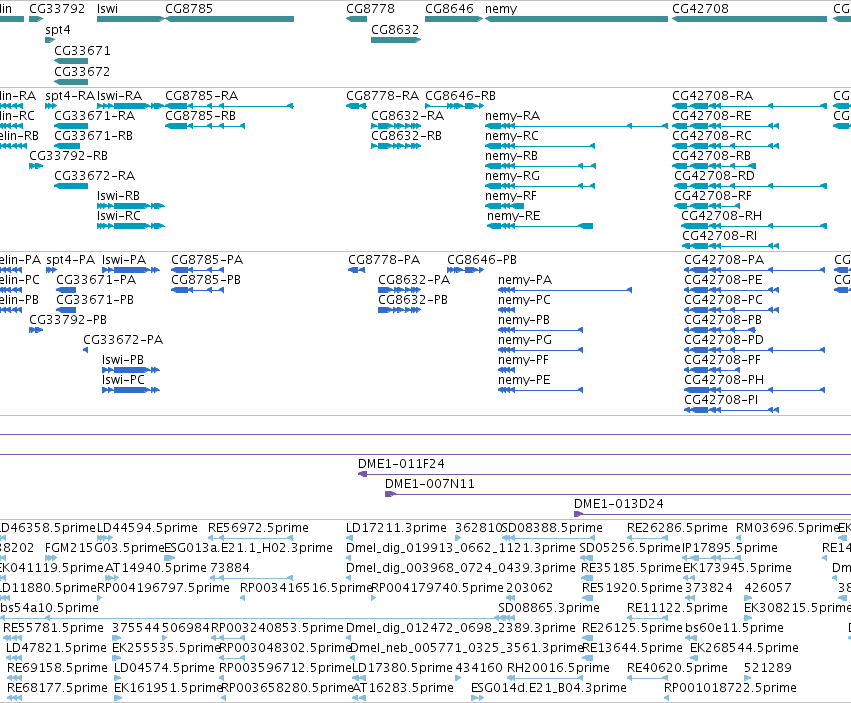
Task: Open the AT16283.5prime EST label
Action: coord(403,688)
